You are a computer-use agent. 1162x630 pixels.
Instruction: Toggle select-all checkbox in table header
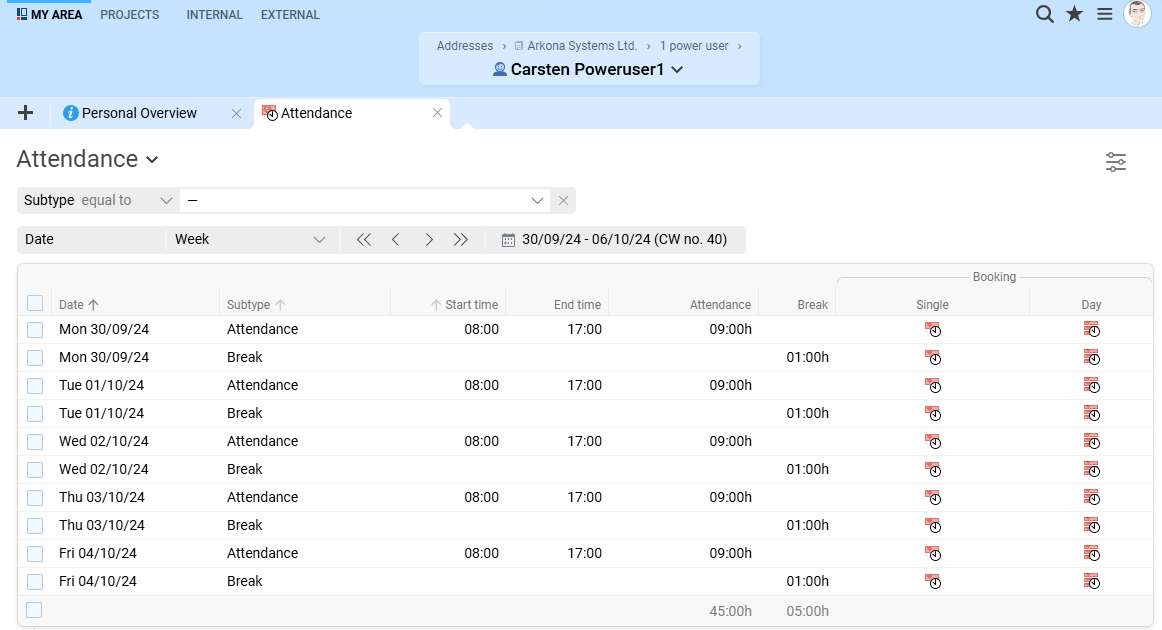point(35,303)
